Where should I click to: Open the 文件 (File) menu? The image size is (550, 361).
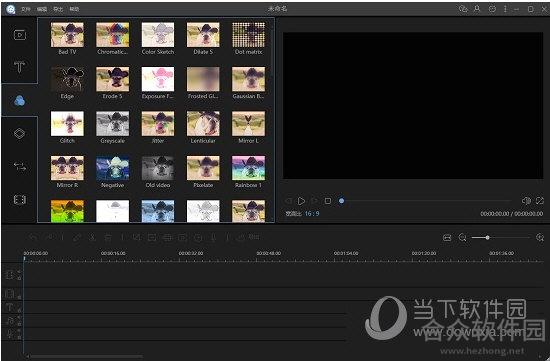26,9
